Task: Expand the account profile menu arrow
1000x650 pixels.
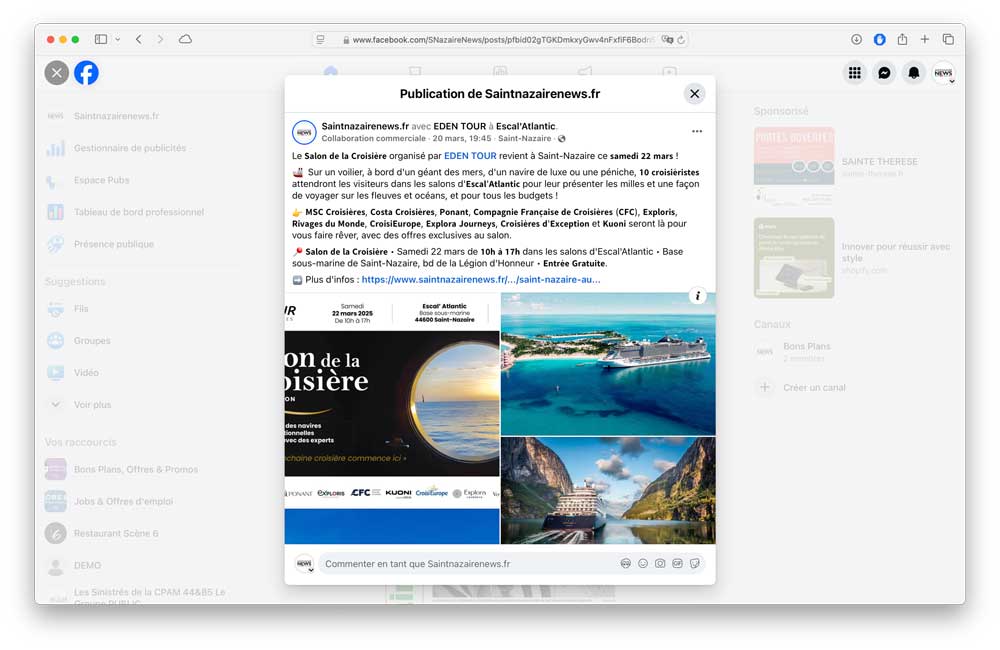Action: 951,81
